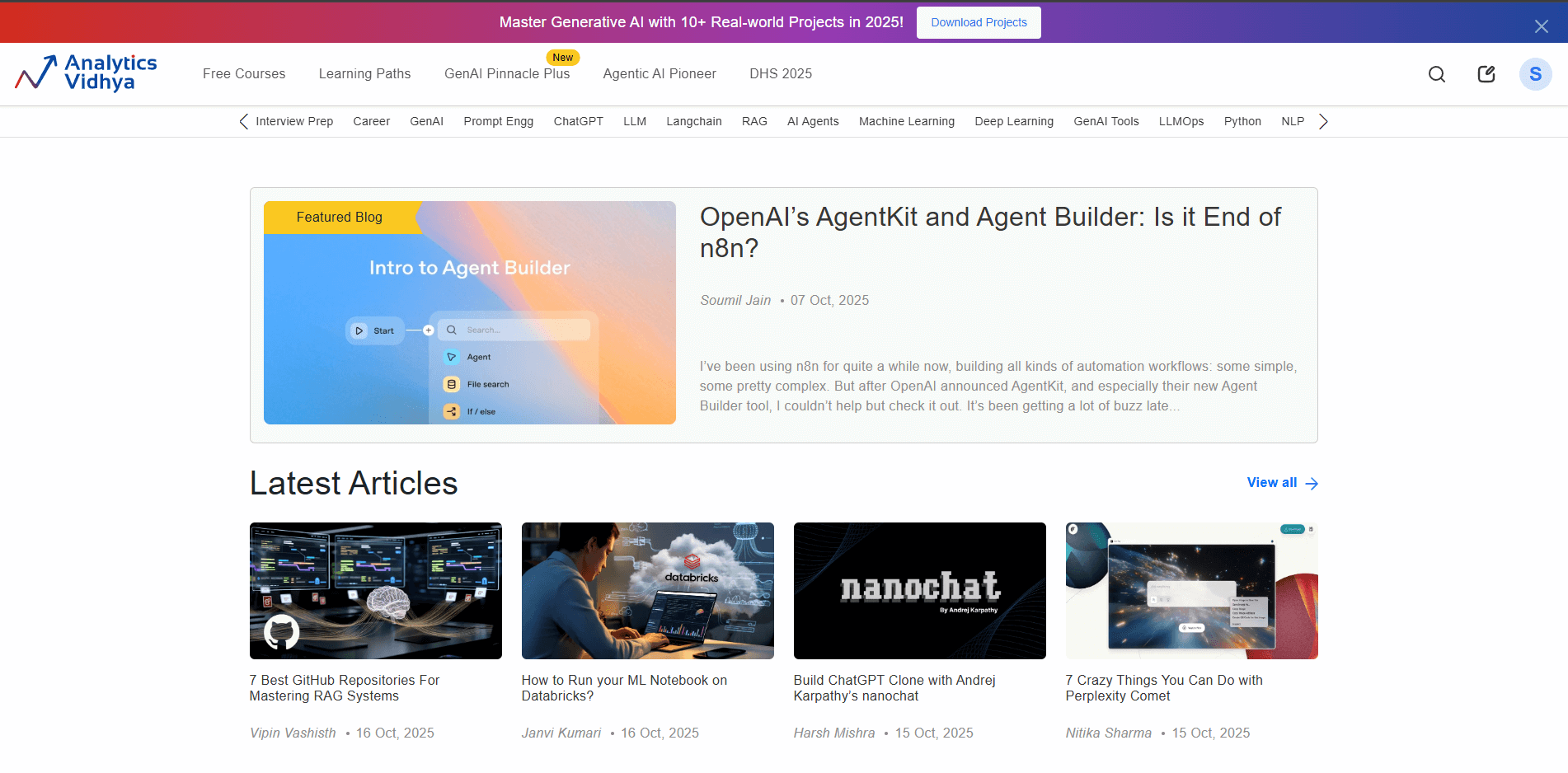
Task: Open the Featured Blog thumbnail image
Action: [469, 313]
